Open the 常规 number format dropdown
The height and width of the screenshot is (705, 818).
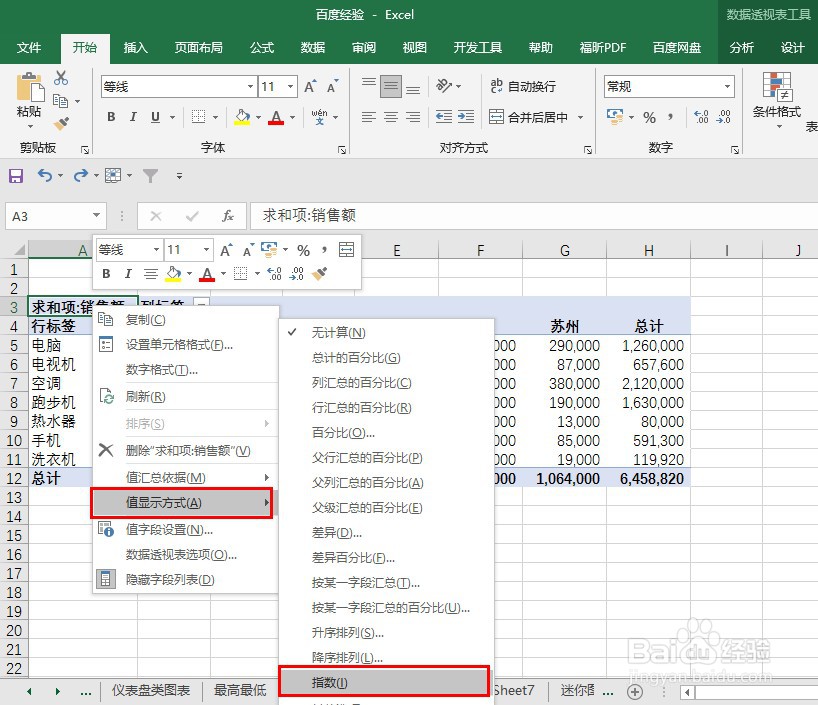[x=727, y=87]
